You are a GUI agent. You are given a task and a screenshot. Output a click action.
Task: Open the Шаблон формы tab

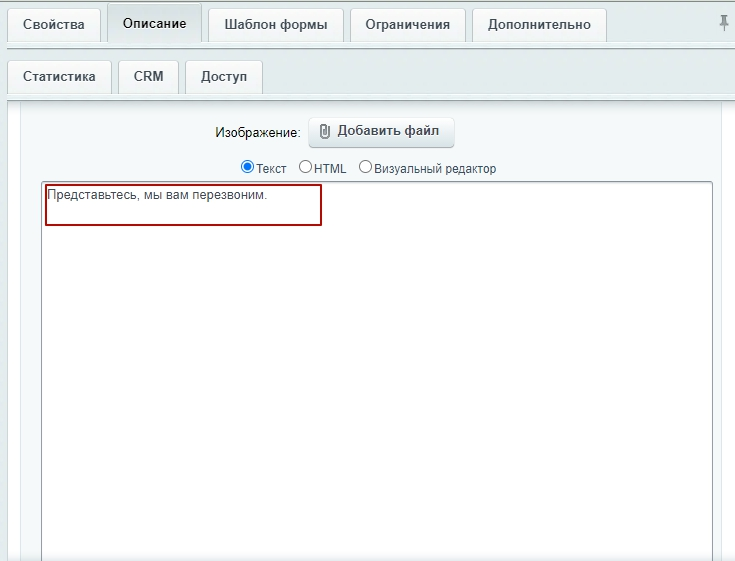pos(276,25)
